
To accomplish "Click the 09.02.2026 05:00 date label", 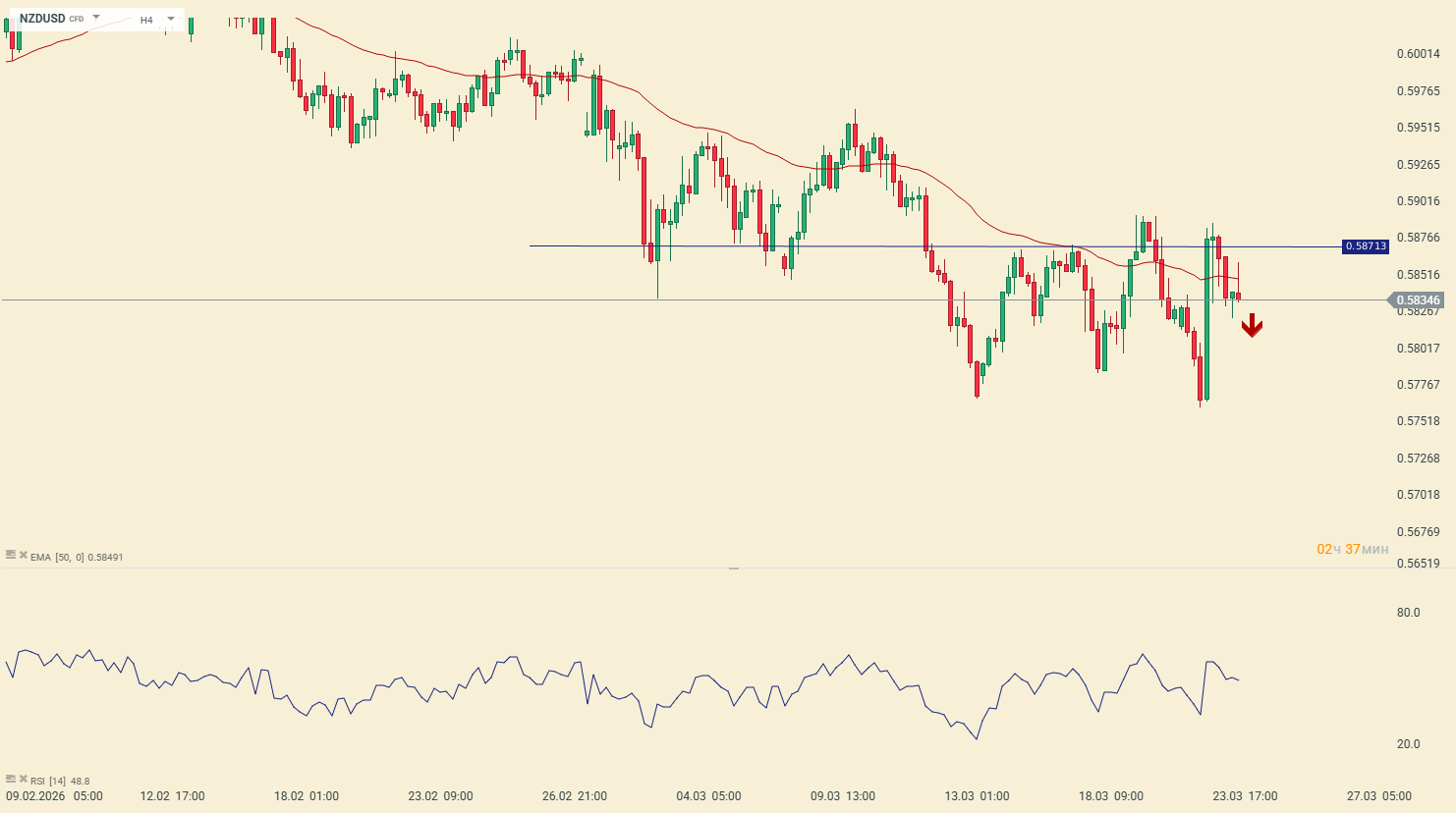I will click(x=54, y=796).
